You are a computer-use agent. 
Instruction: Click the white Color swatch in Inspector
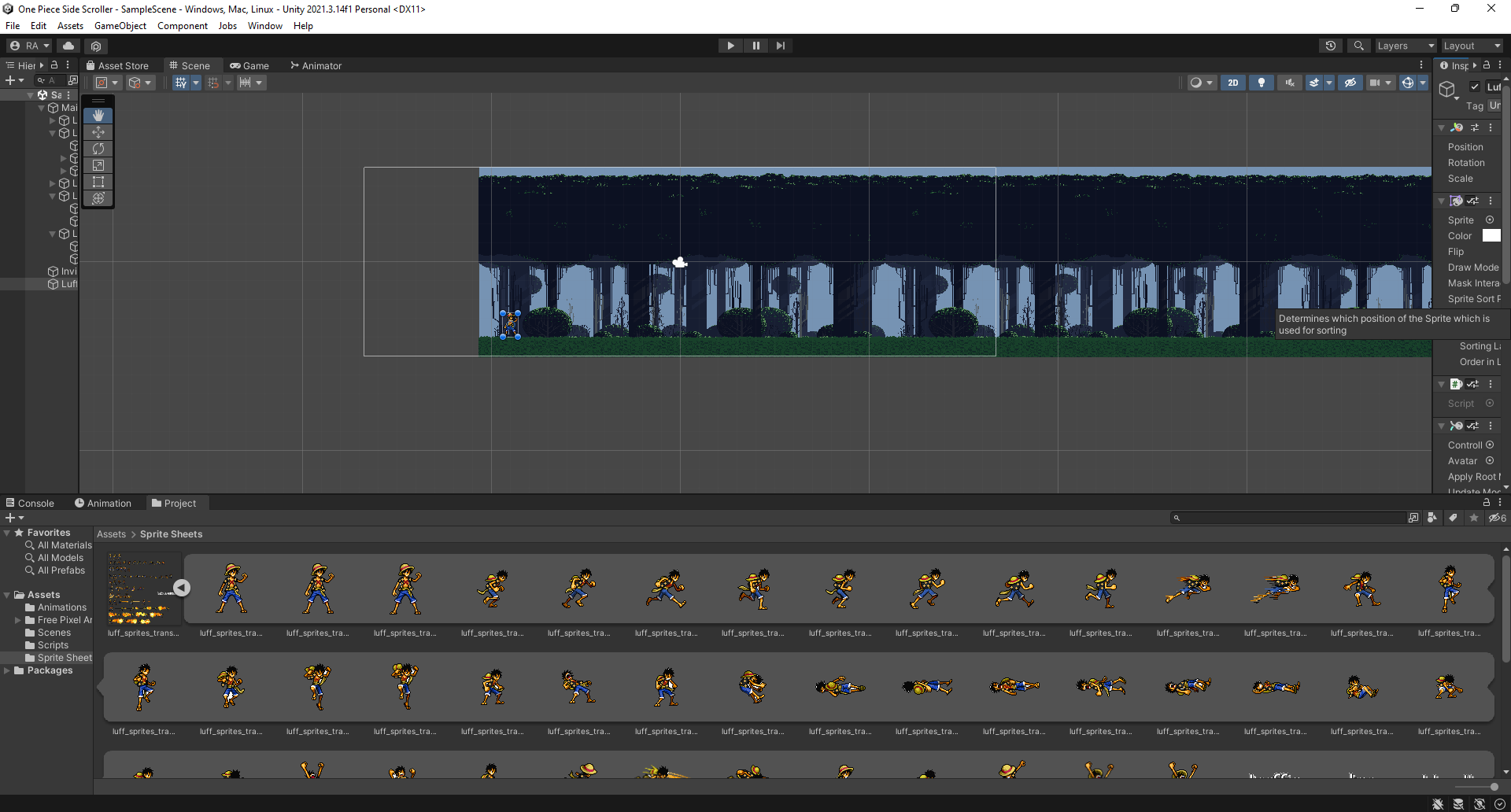click(1491, 235)
